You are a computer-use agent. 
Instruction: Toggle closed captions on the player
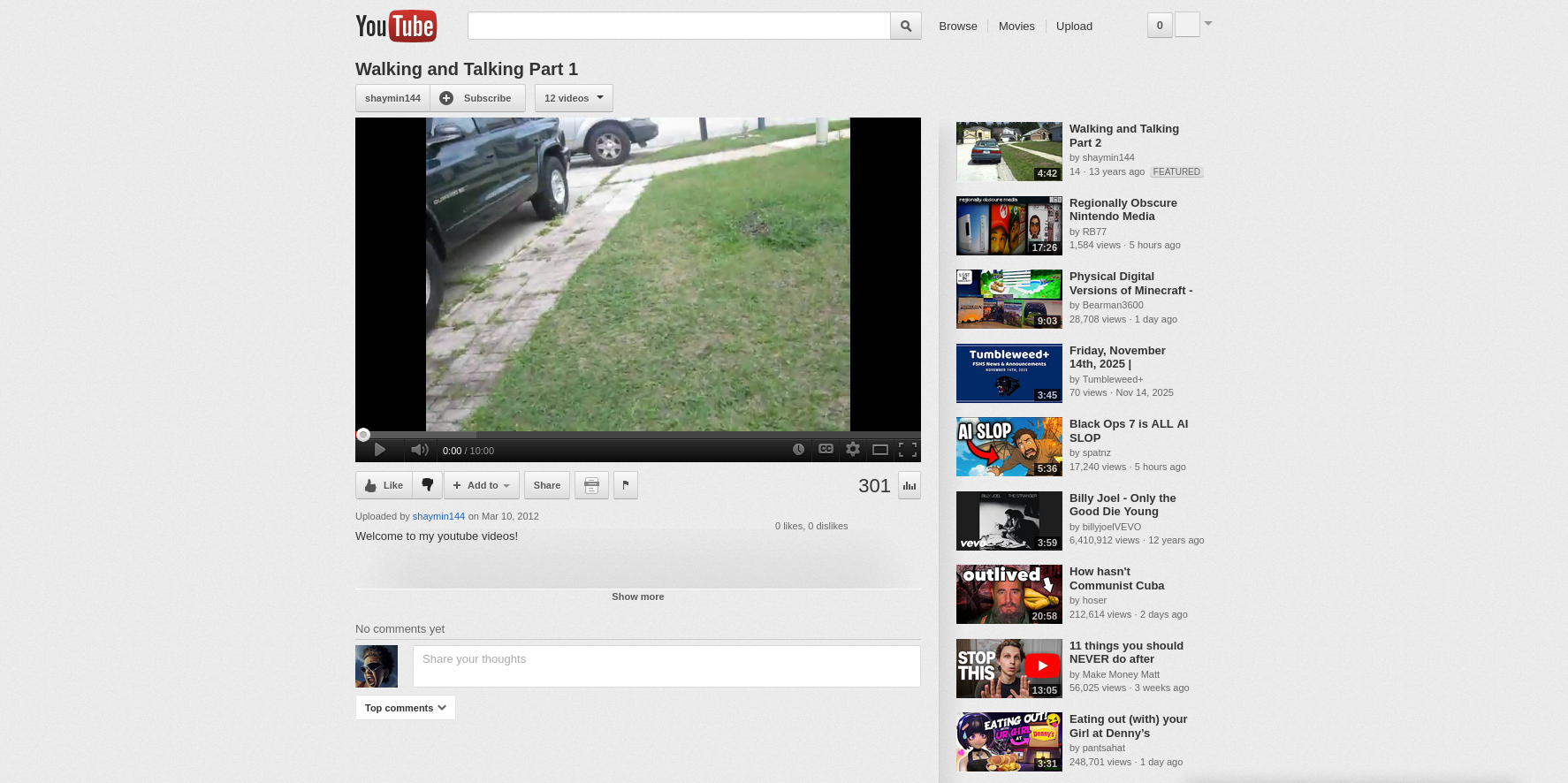(x=826, y=449)
